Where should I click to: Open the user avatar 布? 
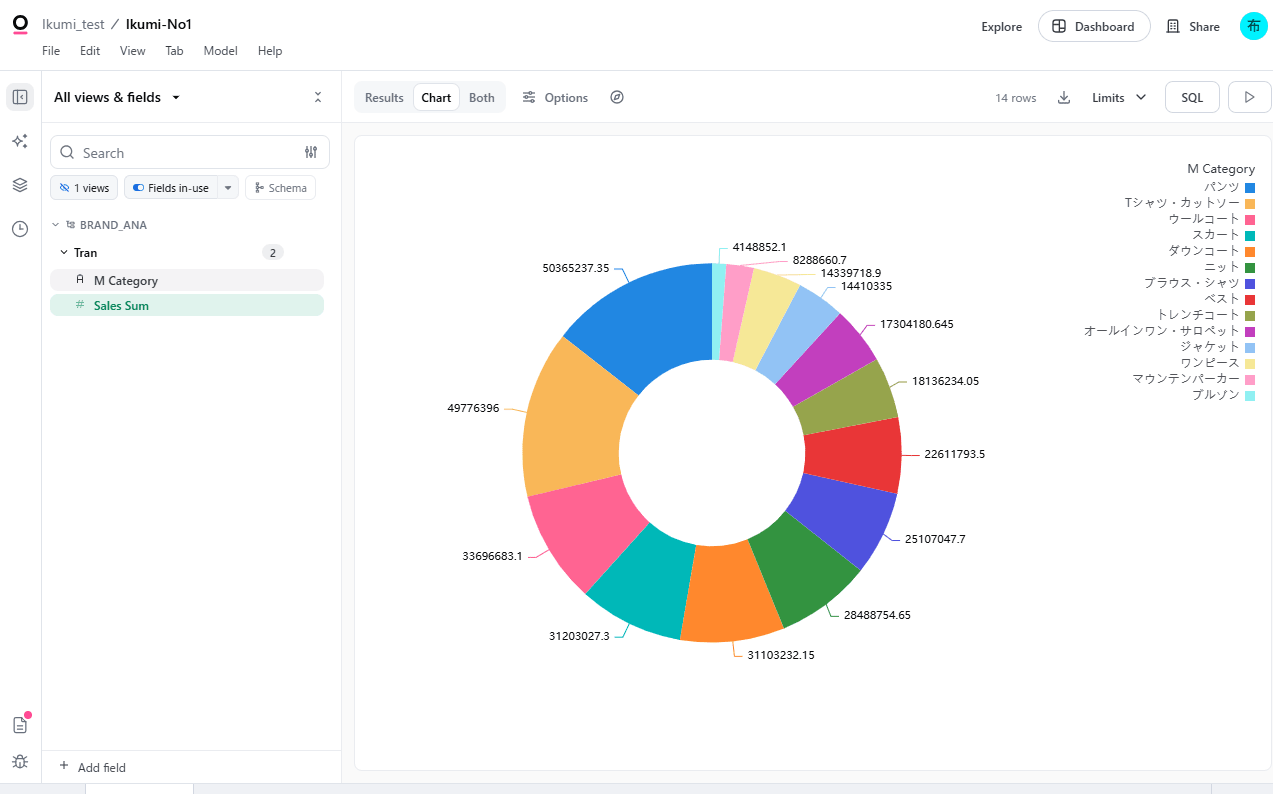tap(1253, 26)
